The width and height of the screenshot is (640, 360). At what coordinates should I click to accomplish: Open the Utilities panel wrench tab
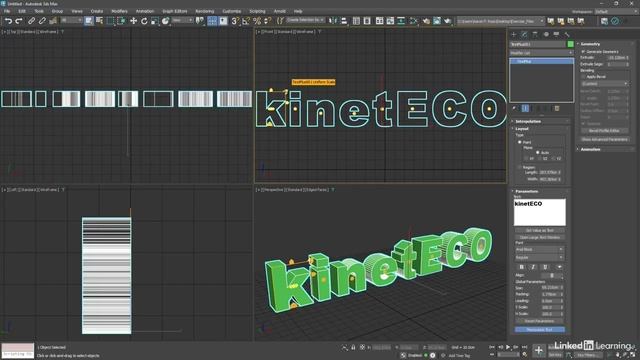tap(567, 35)
